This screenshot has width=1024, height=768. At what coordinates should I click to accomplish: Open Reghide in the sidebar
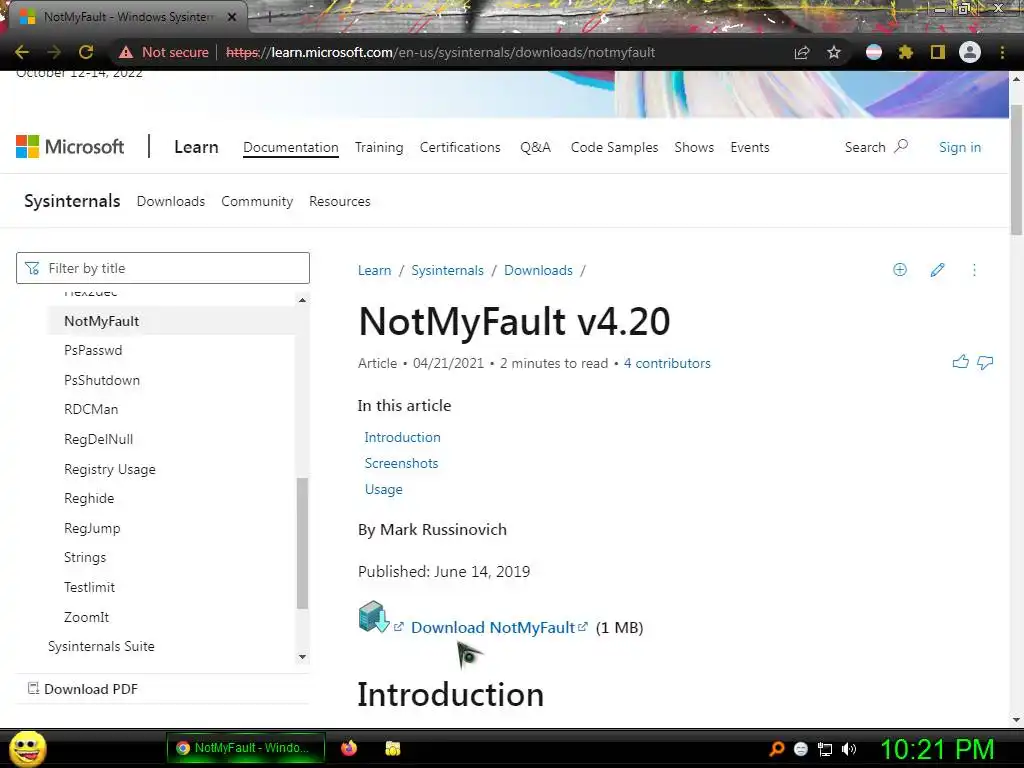89,498
